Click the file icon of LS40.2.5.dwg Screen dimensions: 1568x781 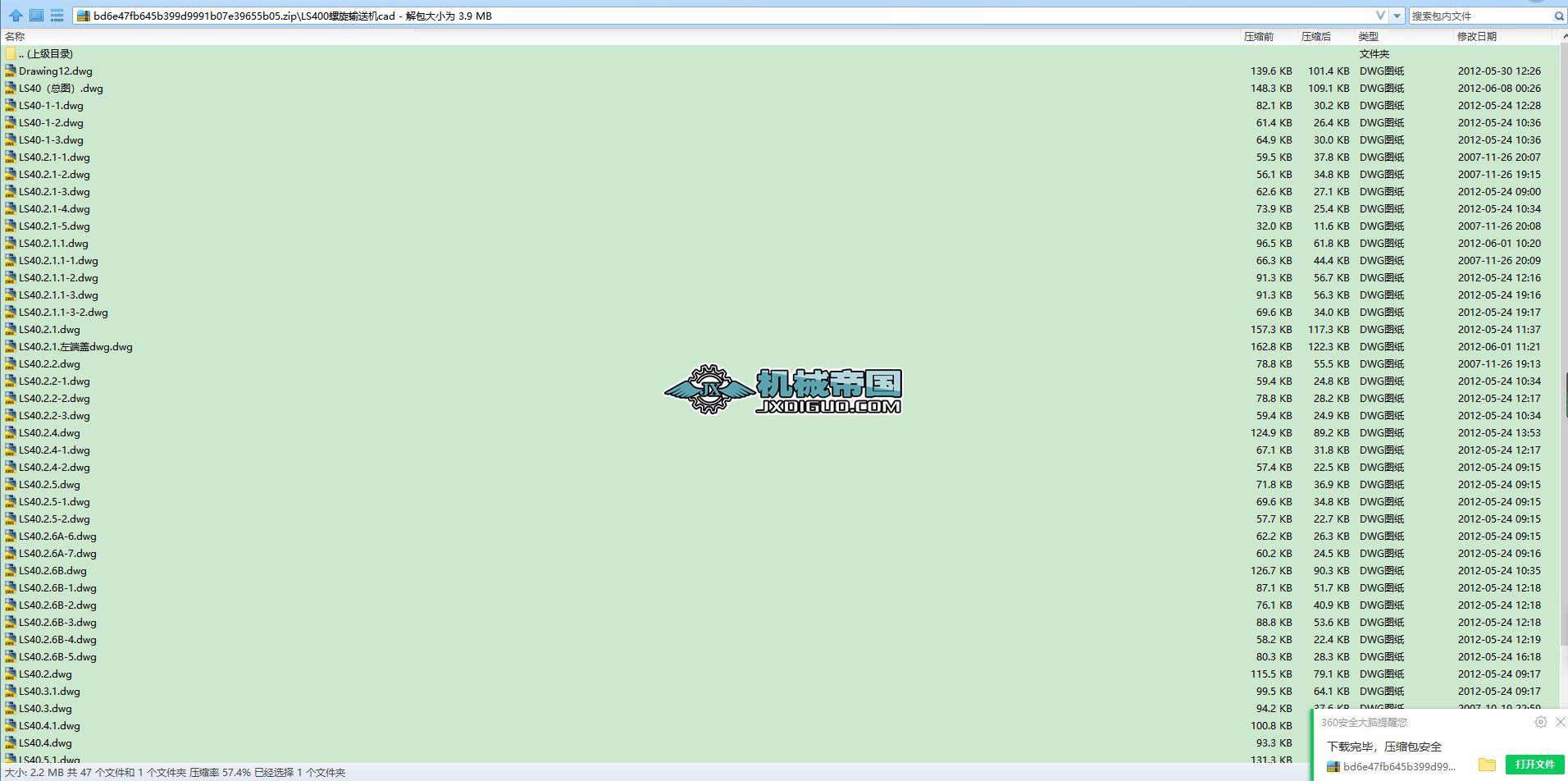click(x=11, y=484)
